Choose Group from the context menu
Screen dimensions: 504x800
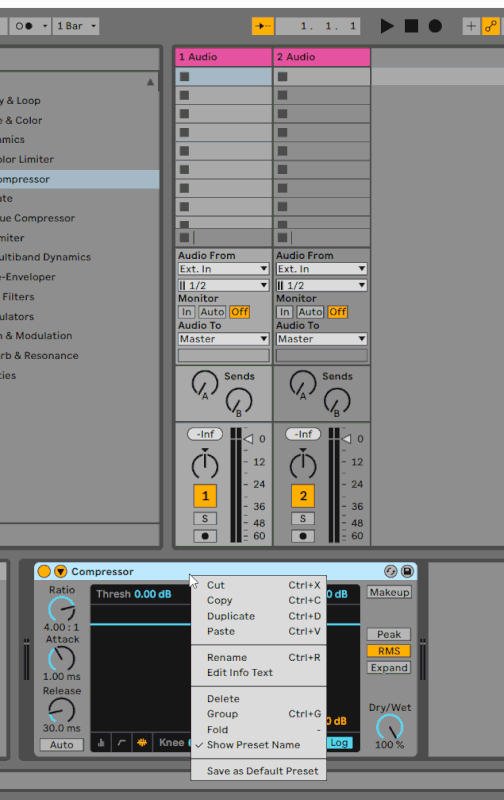tap(259, 714)
